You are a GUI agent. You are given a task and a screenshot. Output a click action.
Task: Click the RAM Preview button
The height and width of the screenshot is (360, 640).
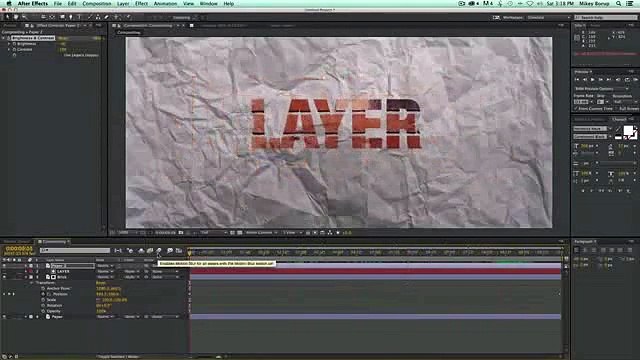pos(635,80)
